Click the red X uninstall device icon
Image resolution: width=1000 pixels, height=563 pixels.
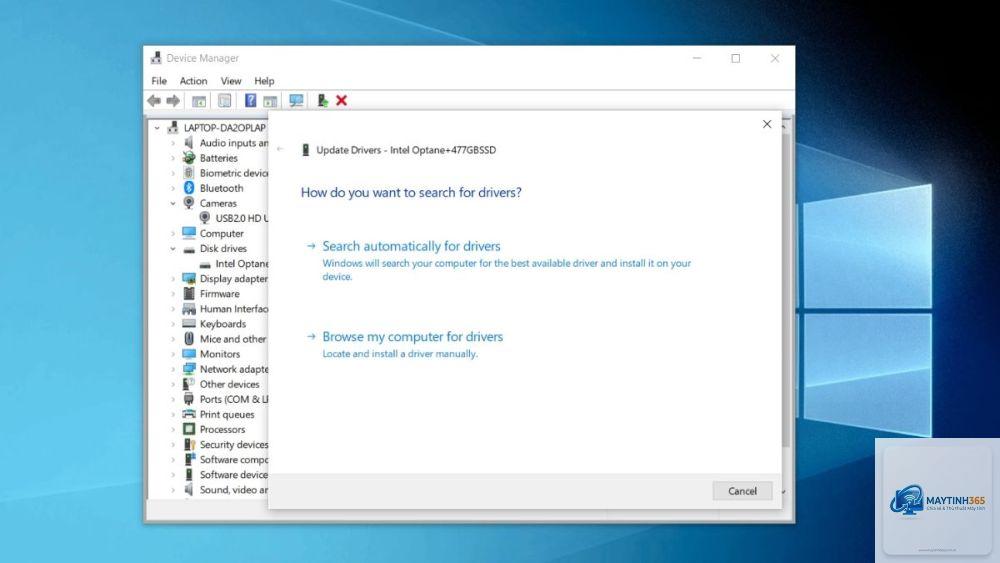[342, 100]
